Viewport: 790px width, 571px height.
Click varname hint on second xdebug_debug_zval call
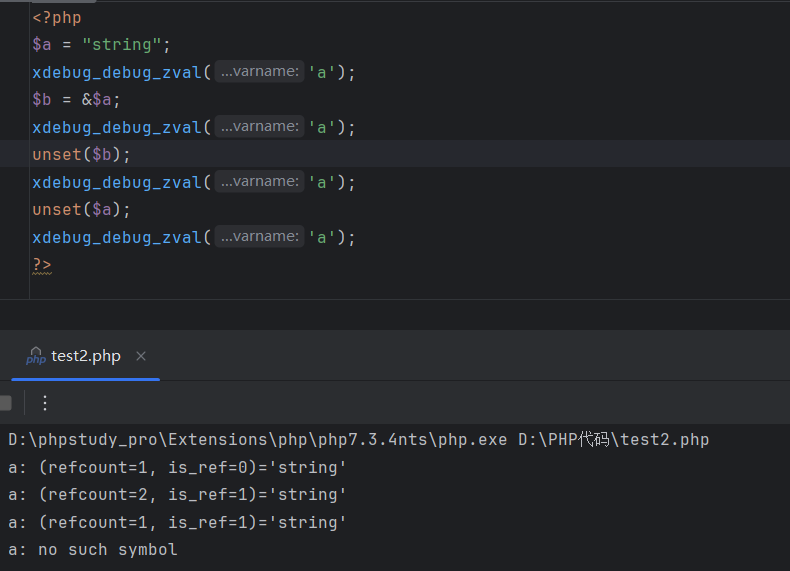(259, 127)
